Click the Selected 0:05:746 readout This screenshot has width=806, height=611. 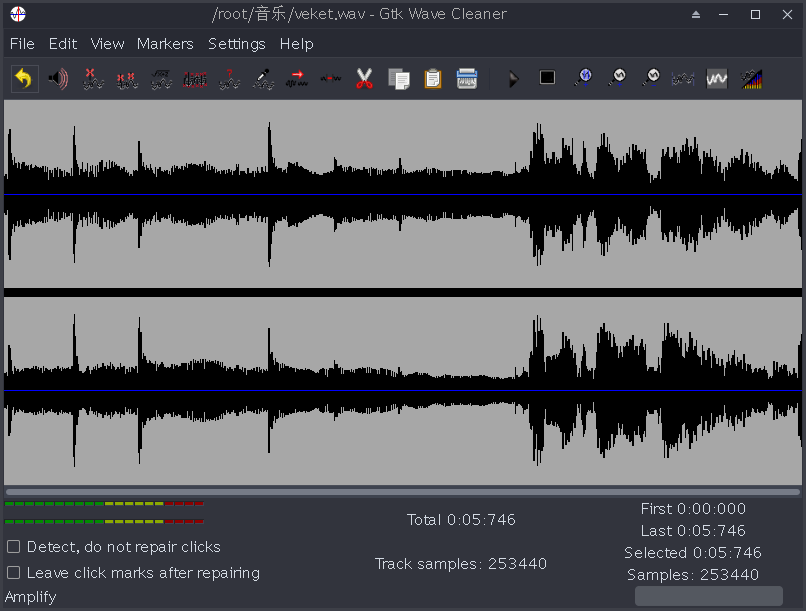pyautogui.click(x=693, y=552)
